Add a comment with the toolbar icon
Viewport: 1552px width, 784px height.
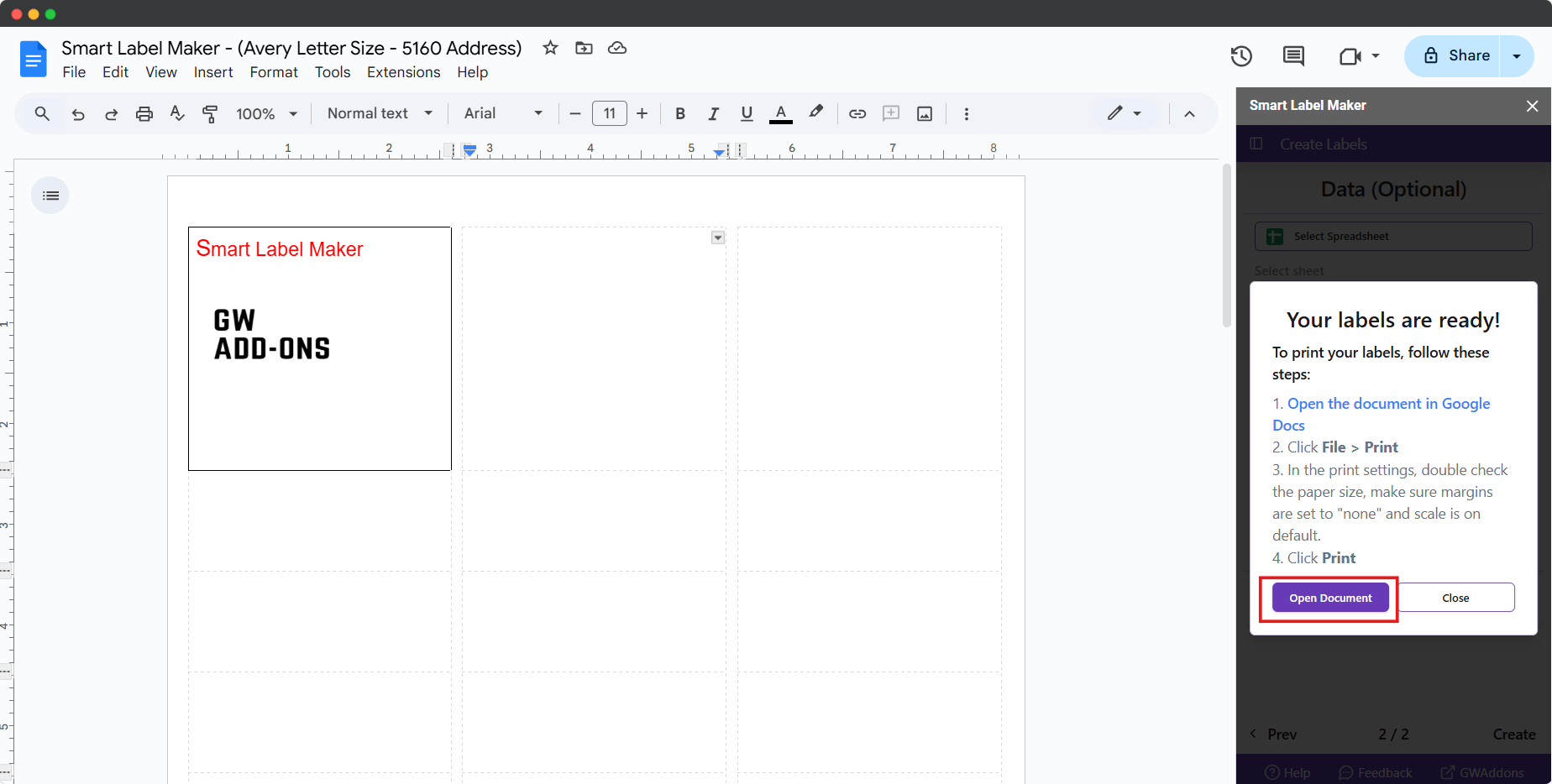click(891, 113)
